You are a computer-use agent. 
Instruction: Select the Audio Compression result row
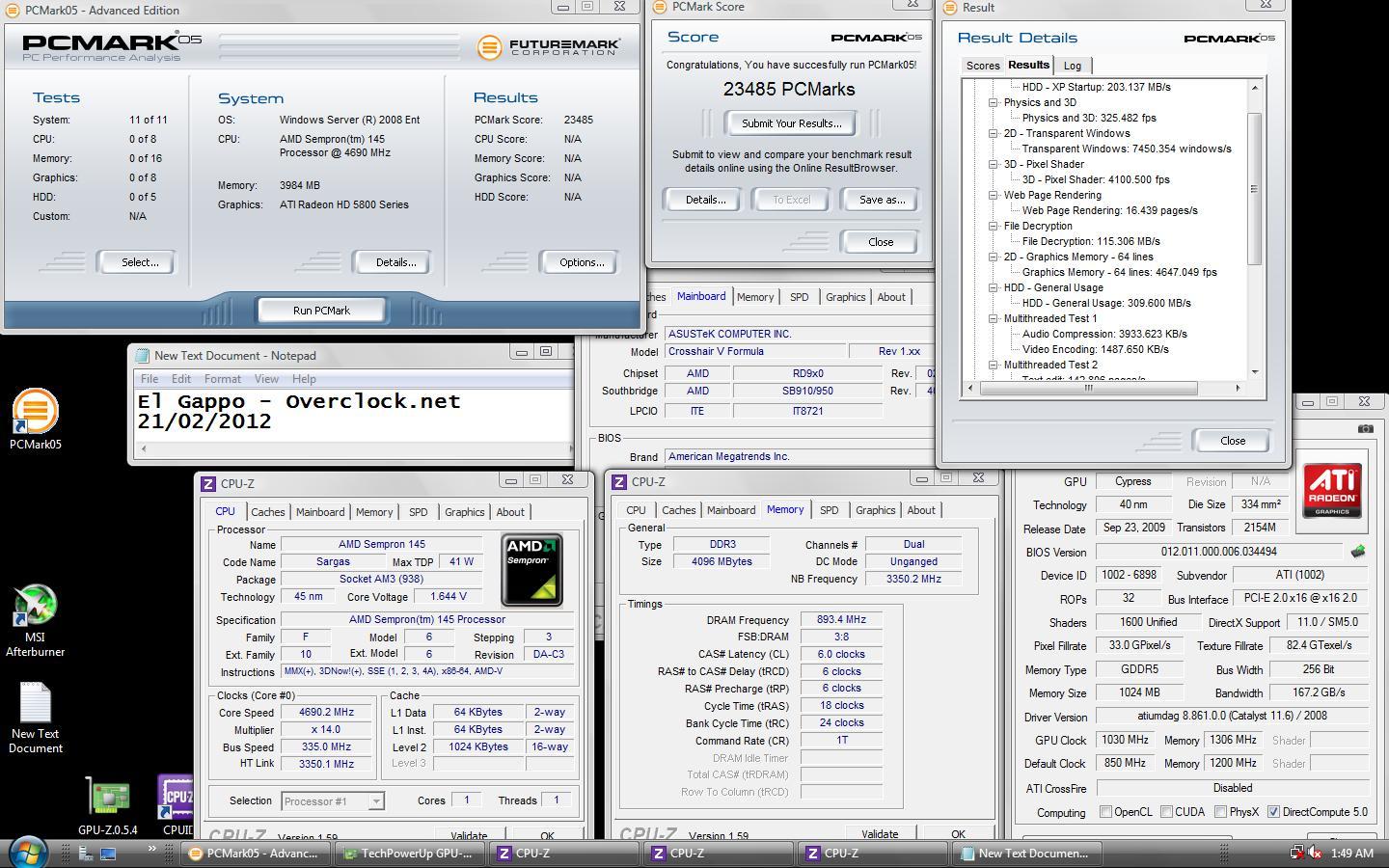tap(1104, 334)
